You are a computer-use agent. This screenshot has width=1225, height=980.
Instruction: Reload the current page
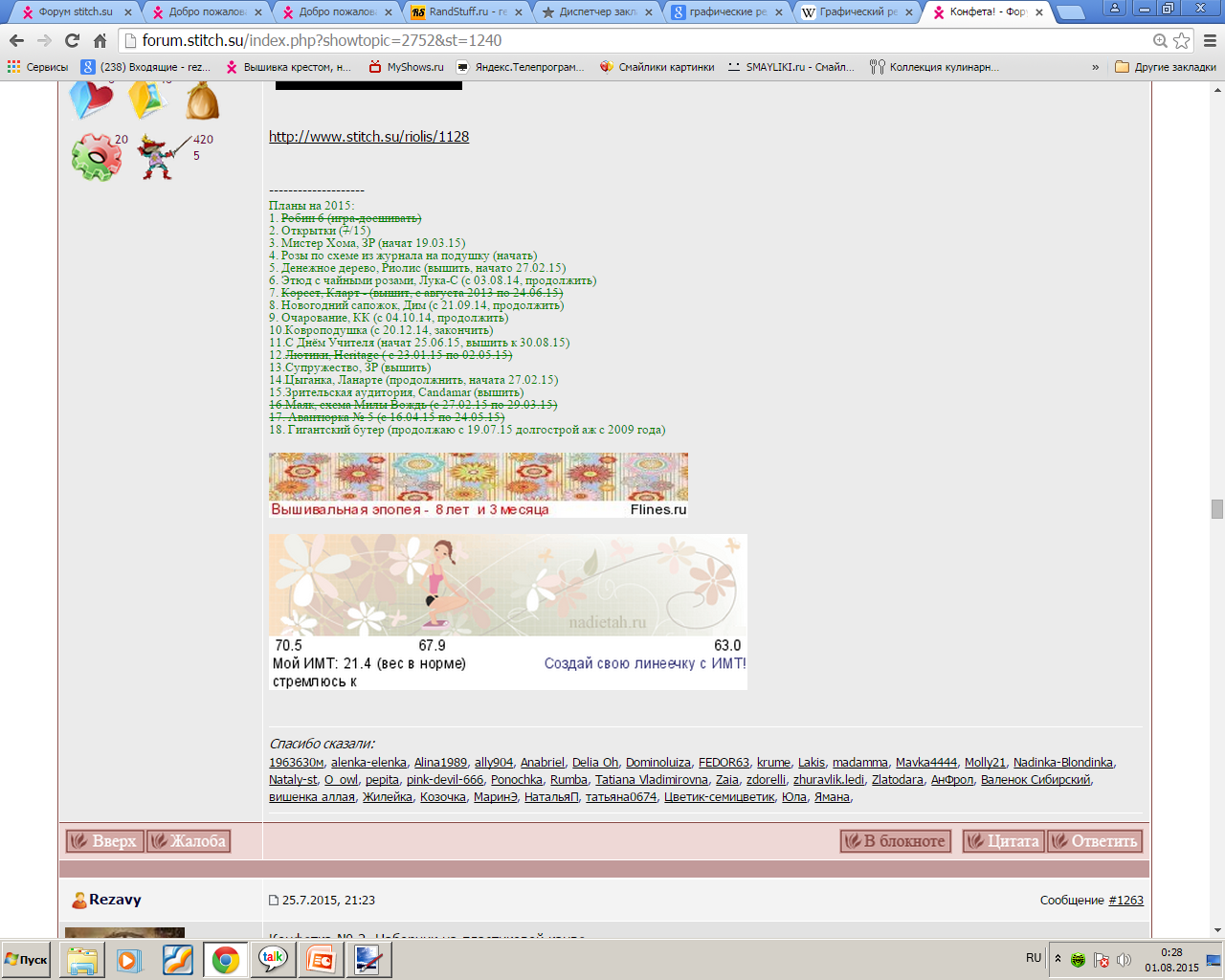[x=72, y=40]
